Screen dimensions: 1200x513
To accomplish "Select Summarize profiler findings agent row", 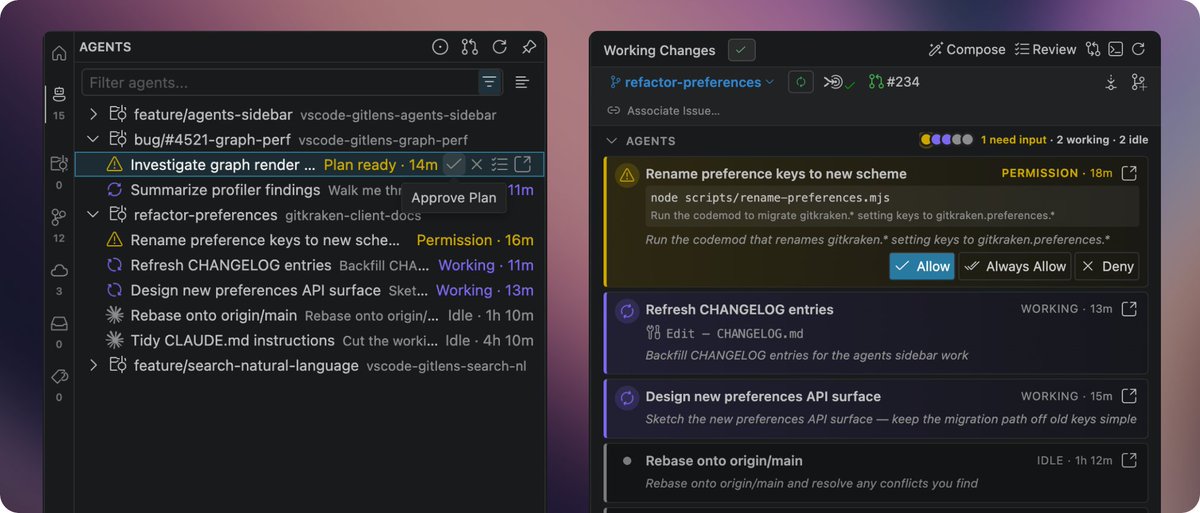I will click(311, 189).
